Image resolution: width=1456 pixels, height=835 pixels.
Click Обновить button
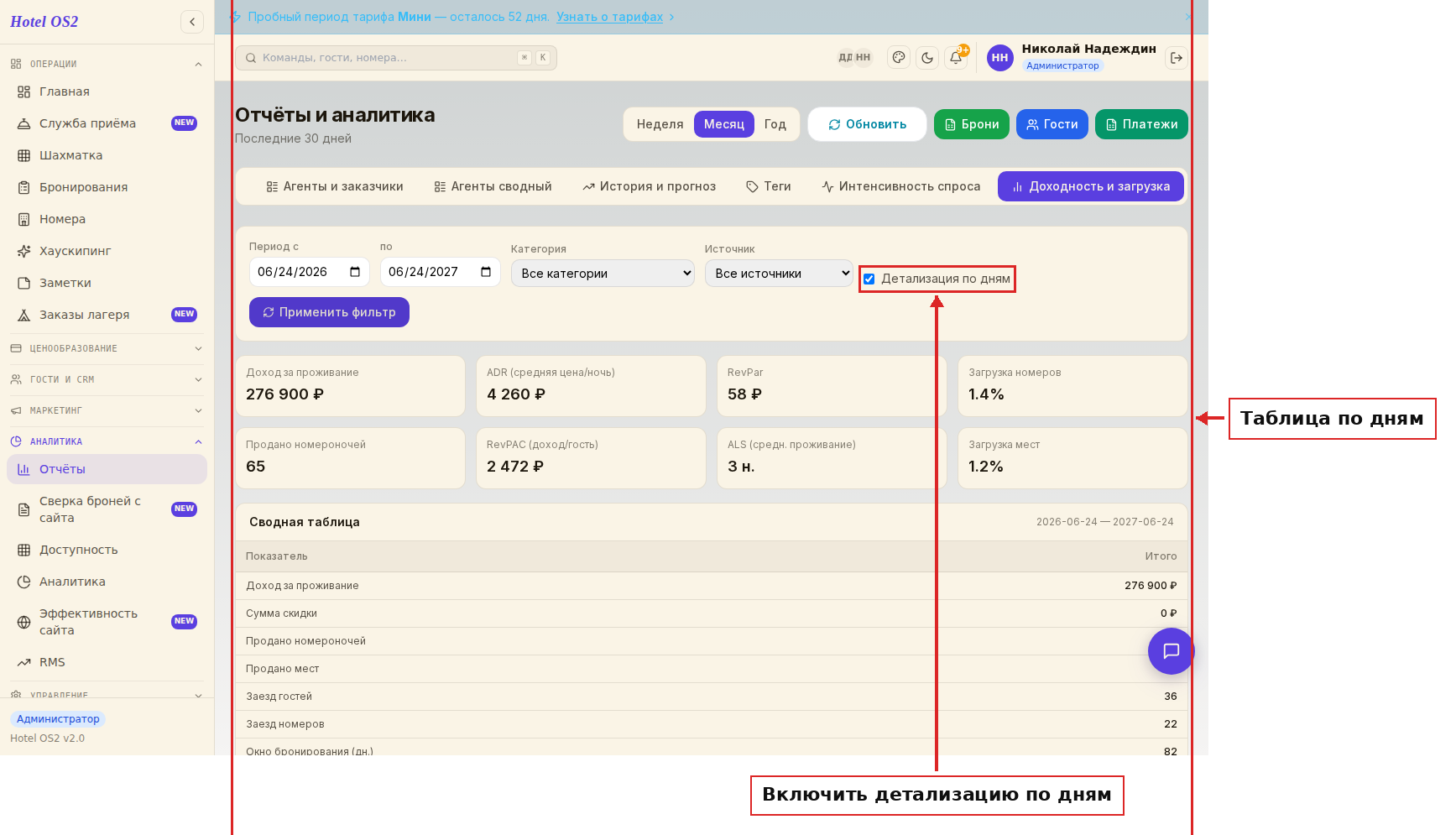(x=867, y=124)
